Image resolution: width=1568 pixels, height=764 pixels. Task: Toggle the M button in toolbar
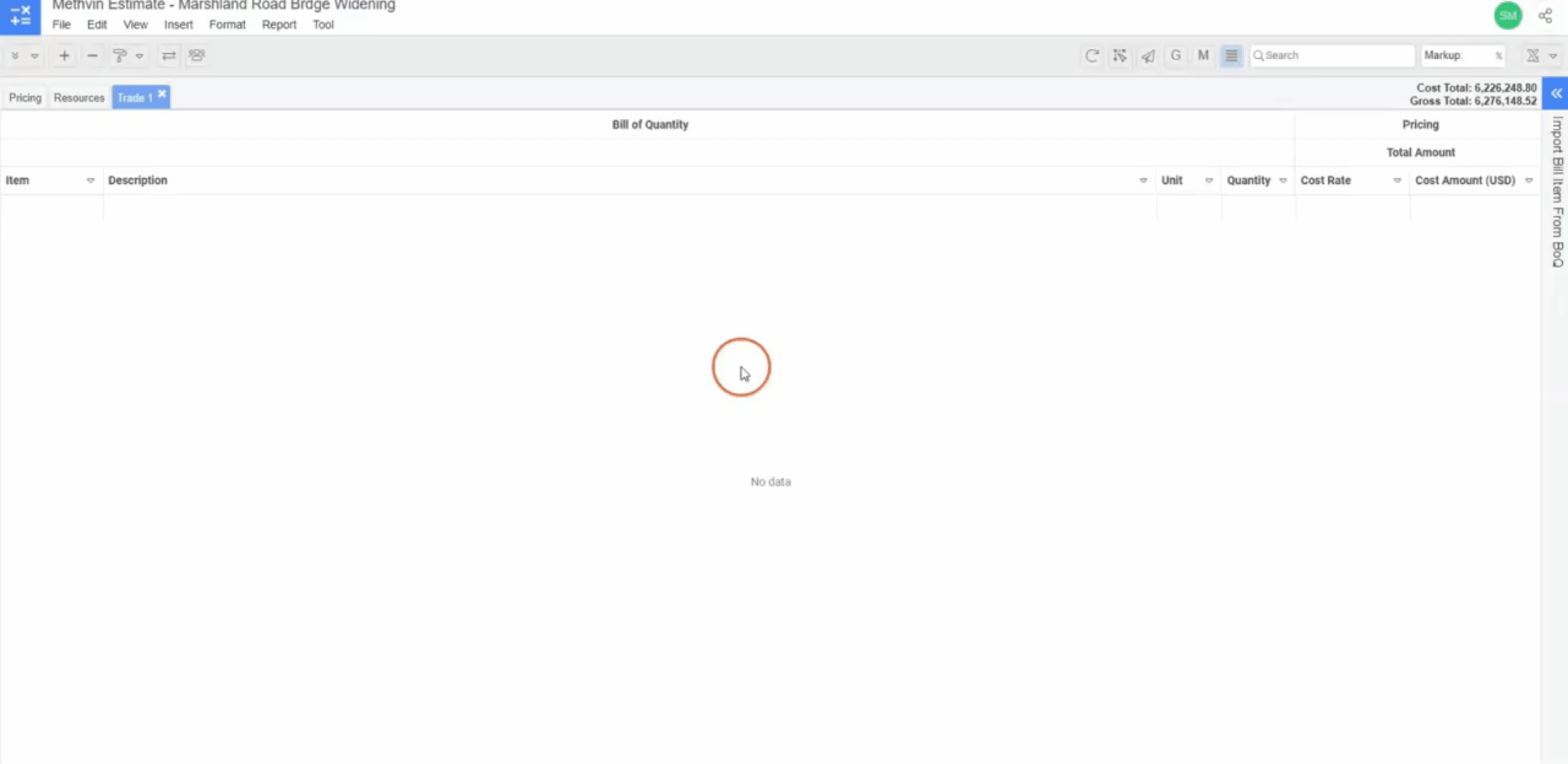coord(1203,55)
